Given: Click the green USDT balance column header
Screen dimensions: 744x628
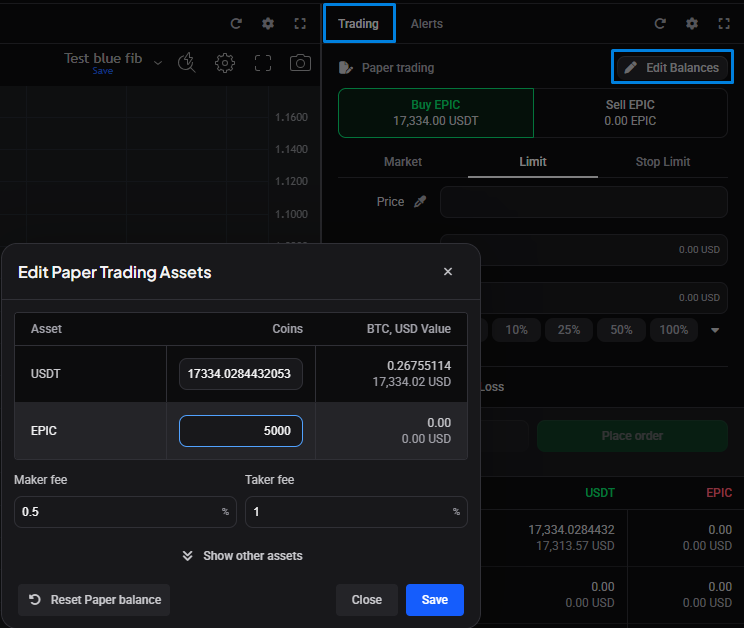Looking at the screenshot, I should click(x=600, y=493).
